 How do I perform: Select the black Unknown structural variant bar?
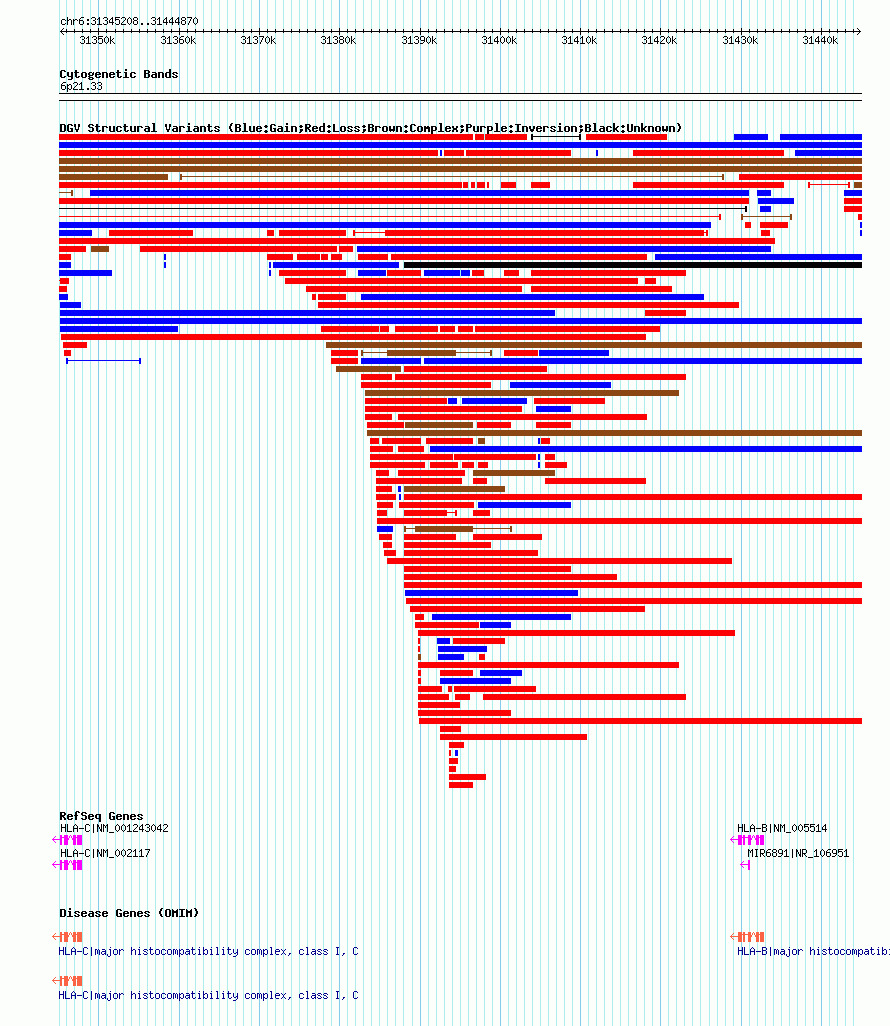633,265
